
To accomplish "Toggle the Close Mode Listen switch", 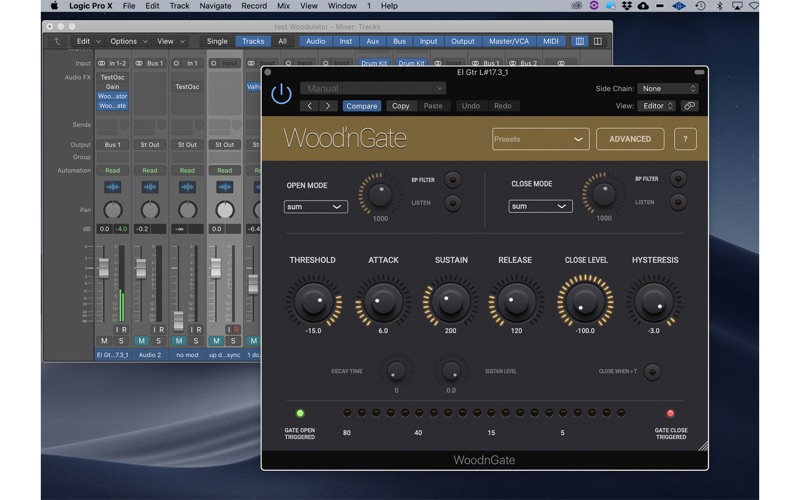I will (678, 203).
